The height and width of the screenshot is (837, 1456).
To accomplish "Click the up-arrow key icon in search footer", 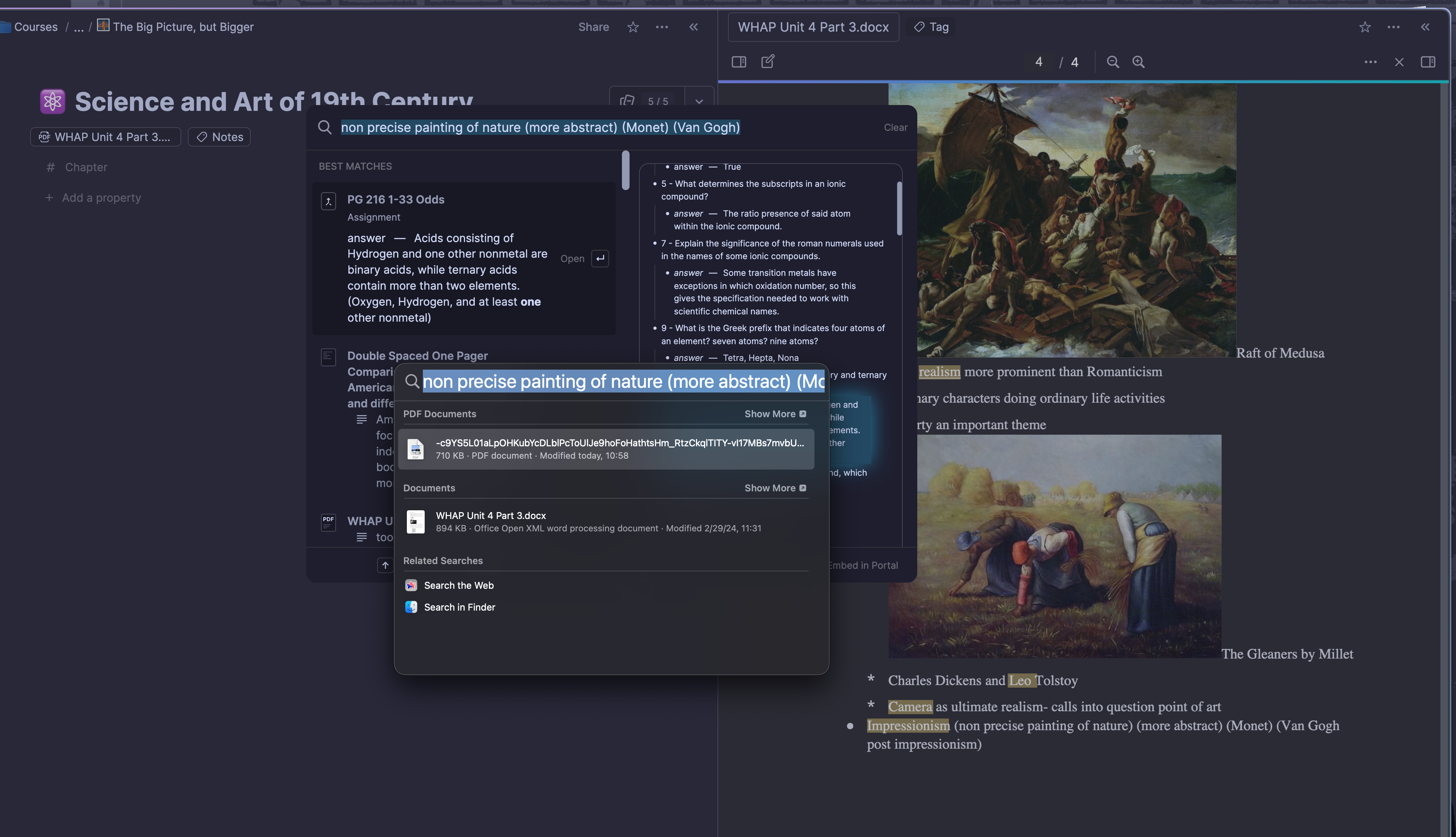I will coord(385,565).
